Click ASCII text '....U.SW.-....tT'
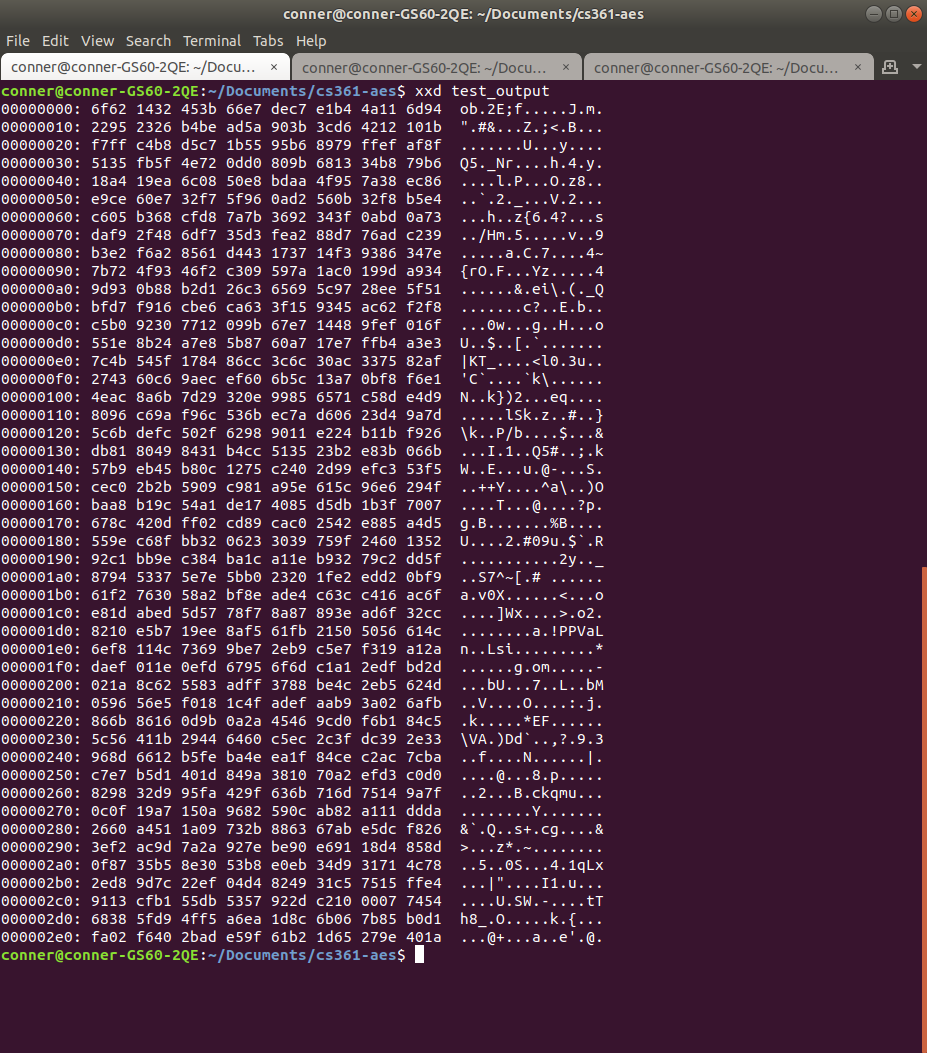 point(531,901)
